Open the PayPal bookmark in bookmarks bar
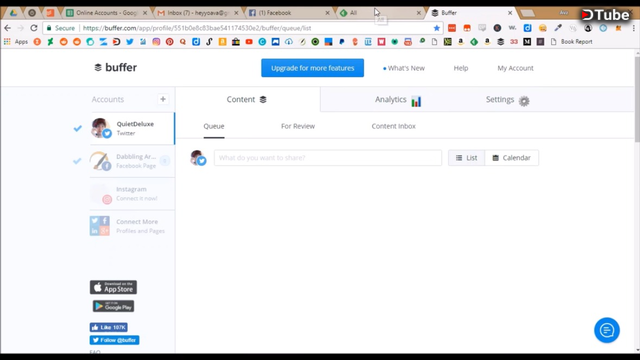The width and height of the screenshot is (640, 360). click(342, 42)
